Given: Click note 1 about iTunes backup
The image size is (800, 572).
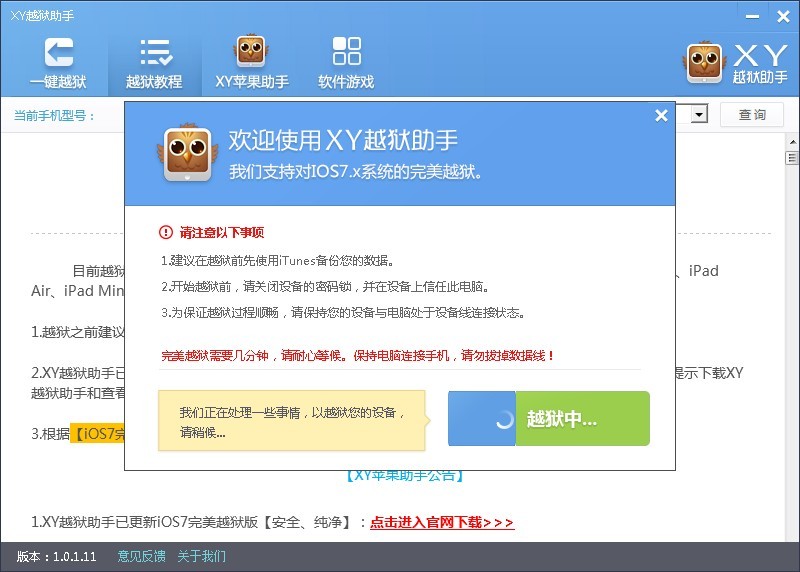Looking at the screenshot, I should click(x=278, y=261).
